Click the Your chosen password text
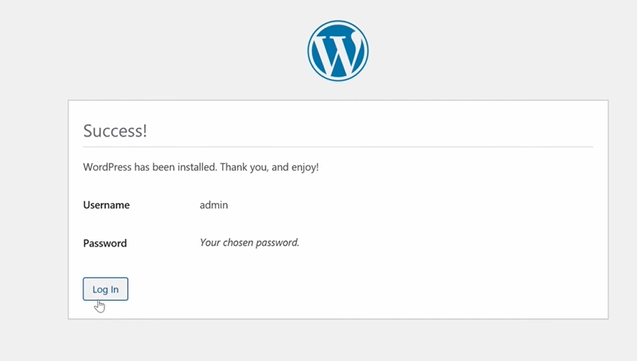The height and width of the screenshot is (361, 637). tap(249, 242)
